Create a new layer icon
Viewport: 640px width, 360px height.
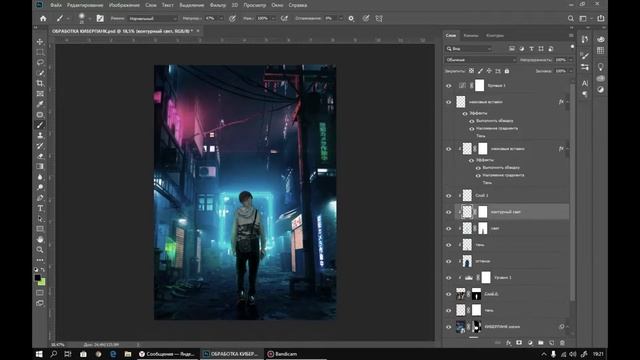551,343
